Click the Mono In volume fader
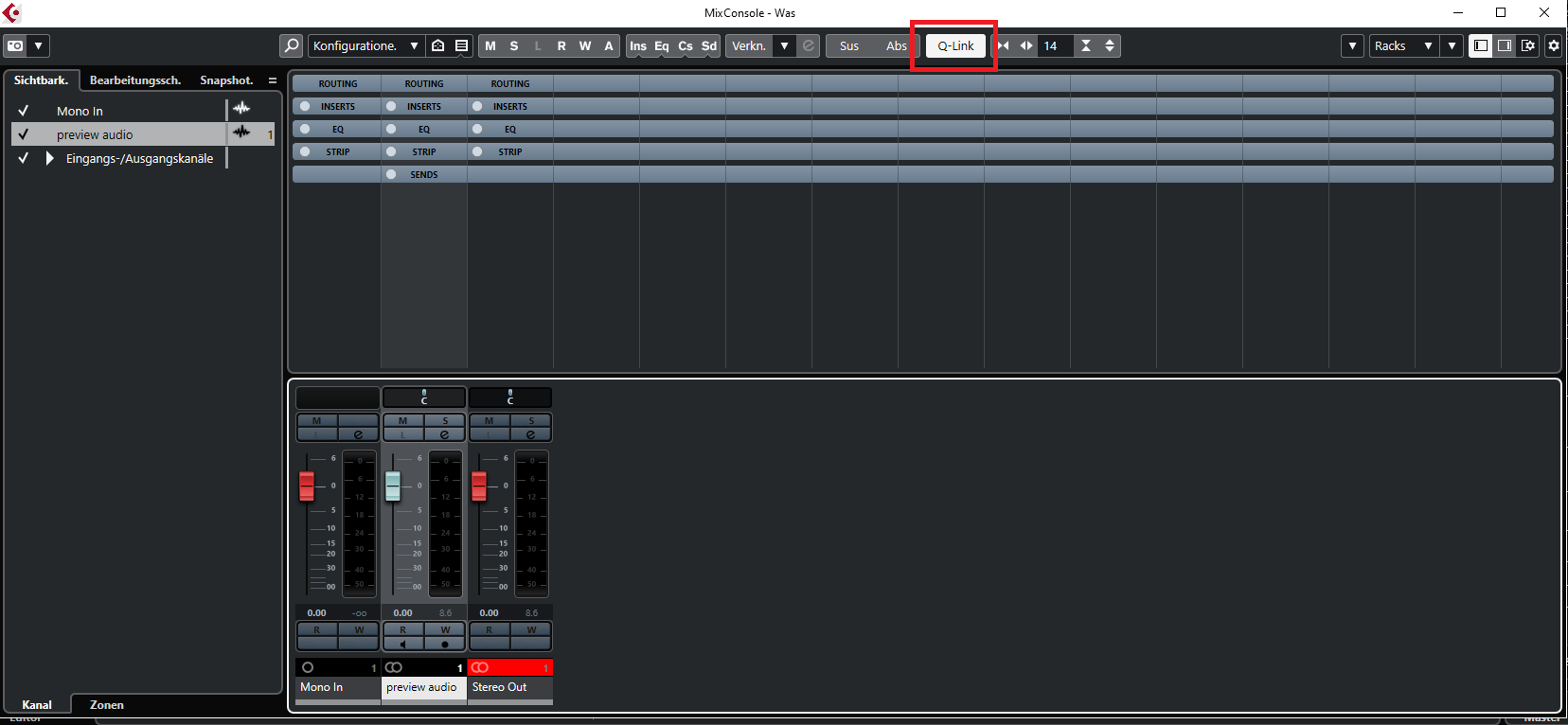The height and width of the screenshot is (725, 1568). point(307,486)
